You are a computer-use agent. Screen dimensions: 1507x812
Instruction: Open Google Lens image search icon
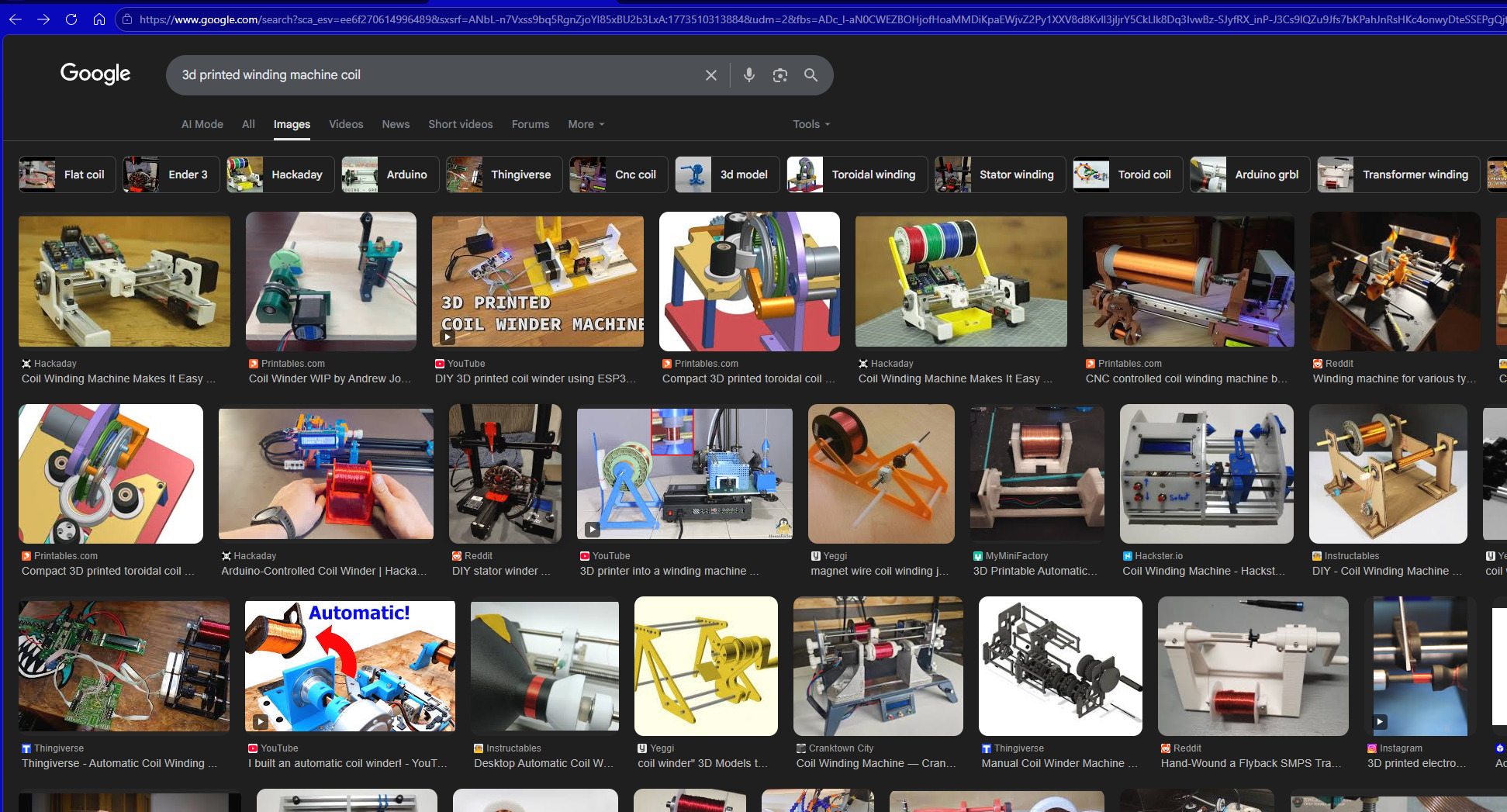pos(779,75)
